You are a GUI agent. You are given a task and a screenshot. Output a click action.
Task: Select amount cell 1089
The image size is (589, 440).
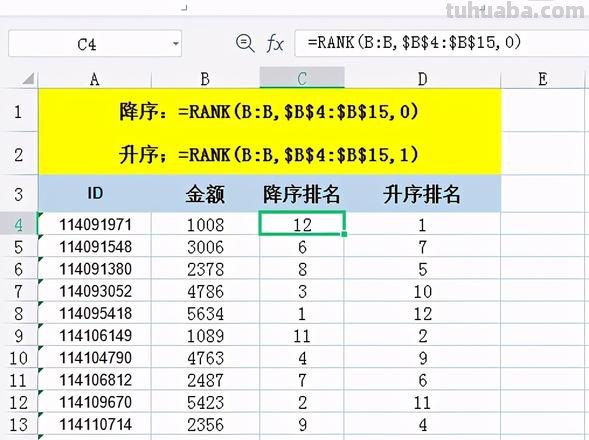(x=205, y=335)
